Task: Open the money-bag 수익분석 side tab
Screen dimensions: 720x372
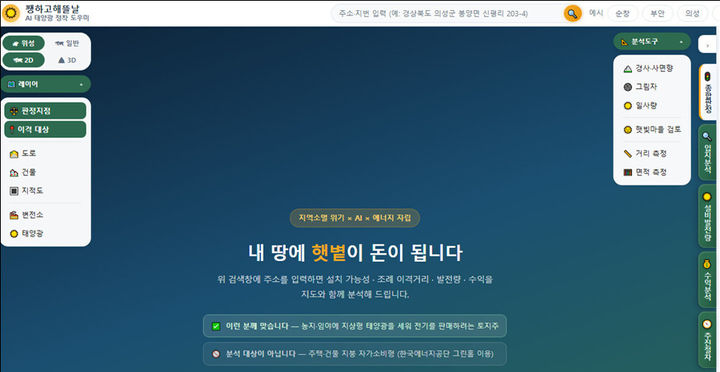Action: pos(708,280)
